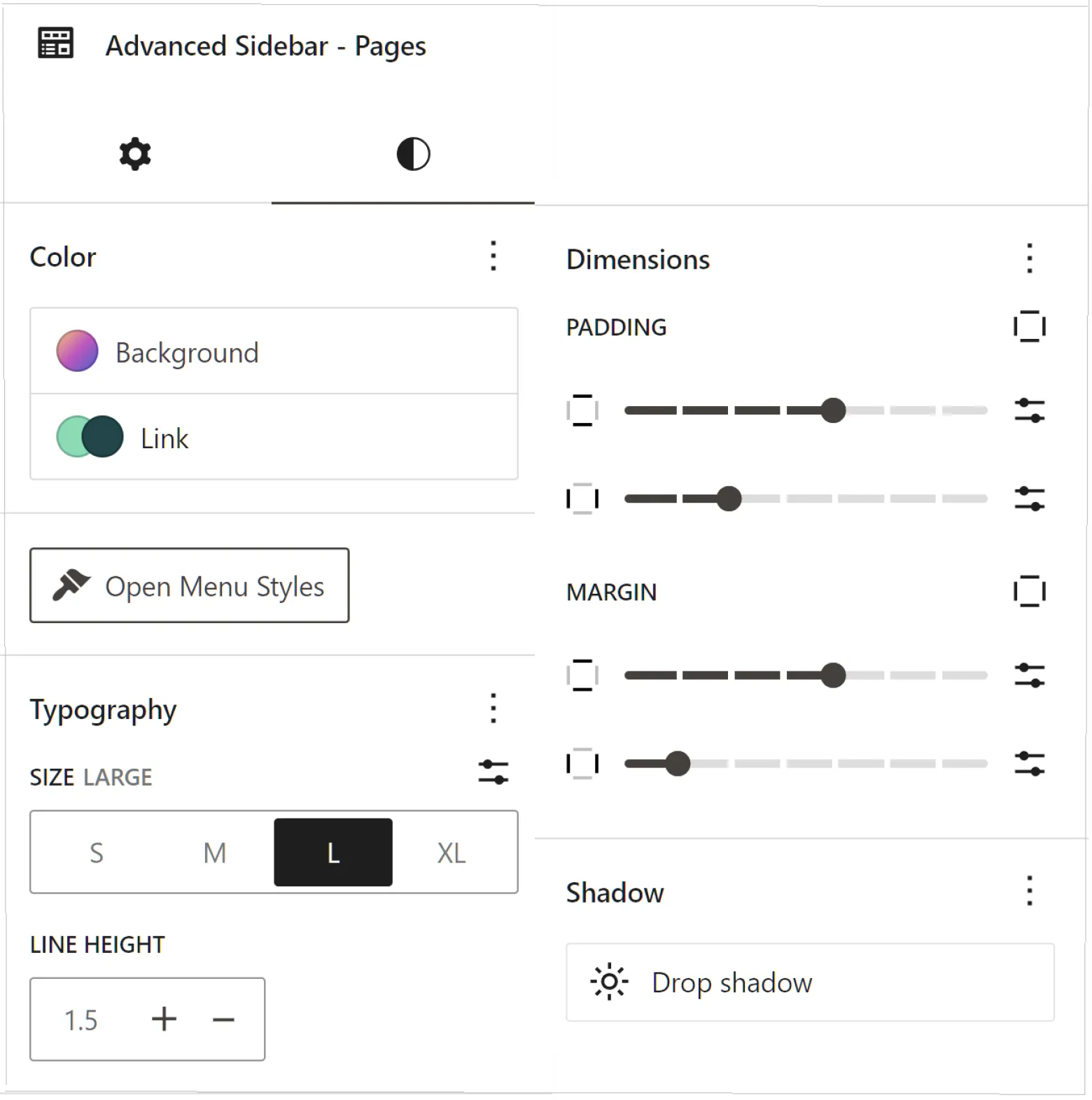Open the Dimensions panel options menu

click(x=1029, y=259)
